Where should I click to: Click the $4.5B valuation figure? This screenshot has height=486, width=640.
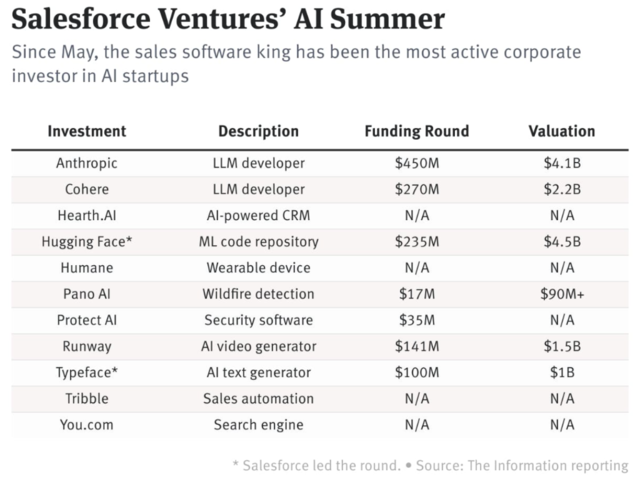(561, 241)
